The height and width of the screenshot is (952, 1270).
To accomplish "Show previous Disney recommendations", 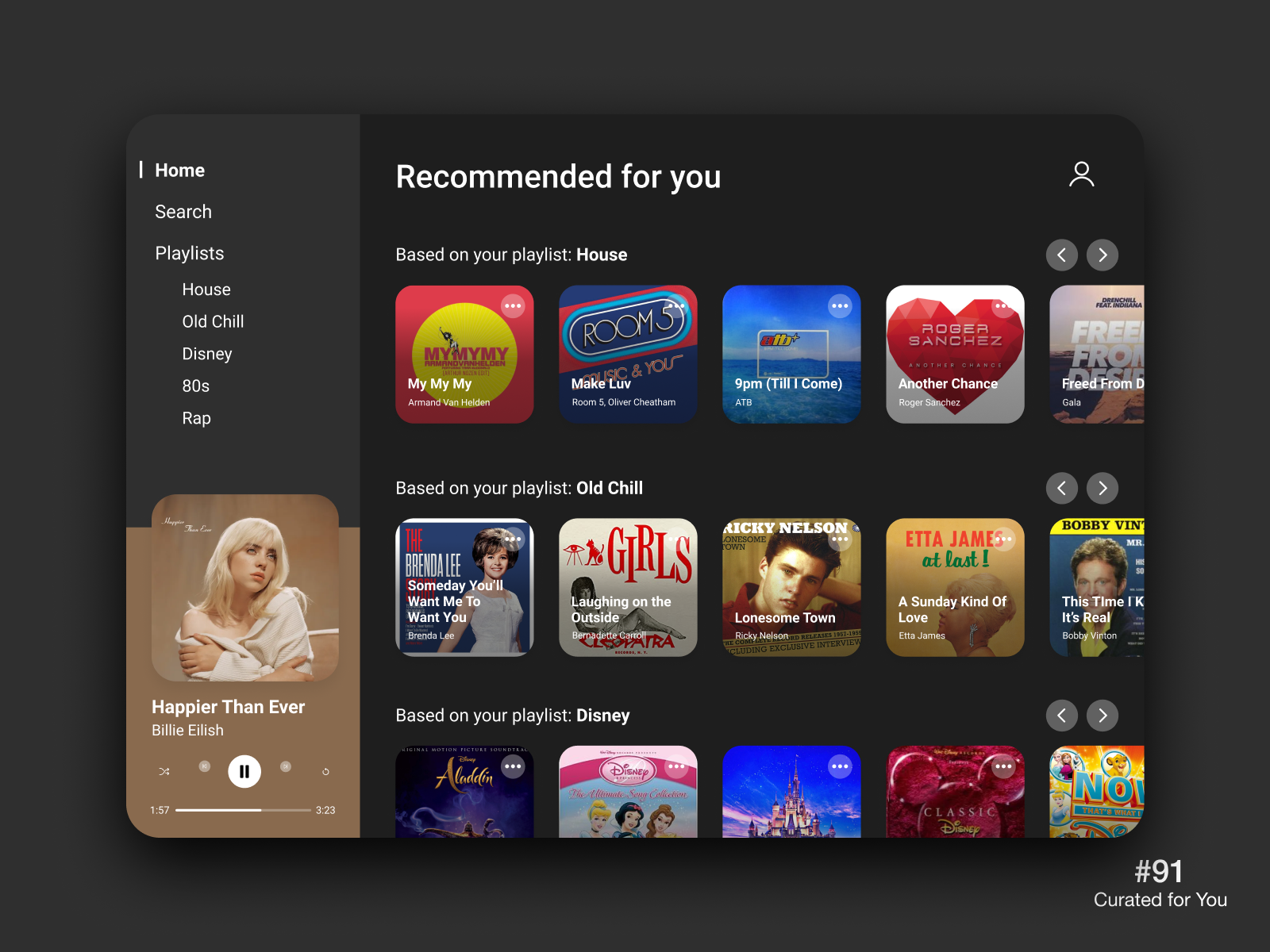I will (x=1061, y=716).
